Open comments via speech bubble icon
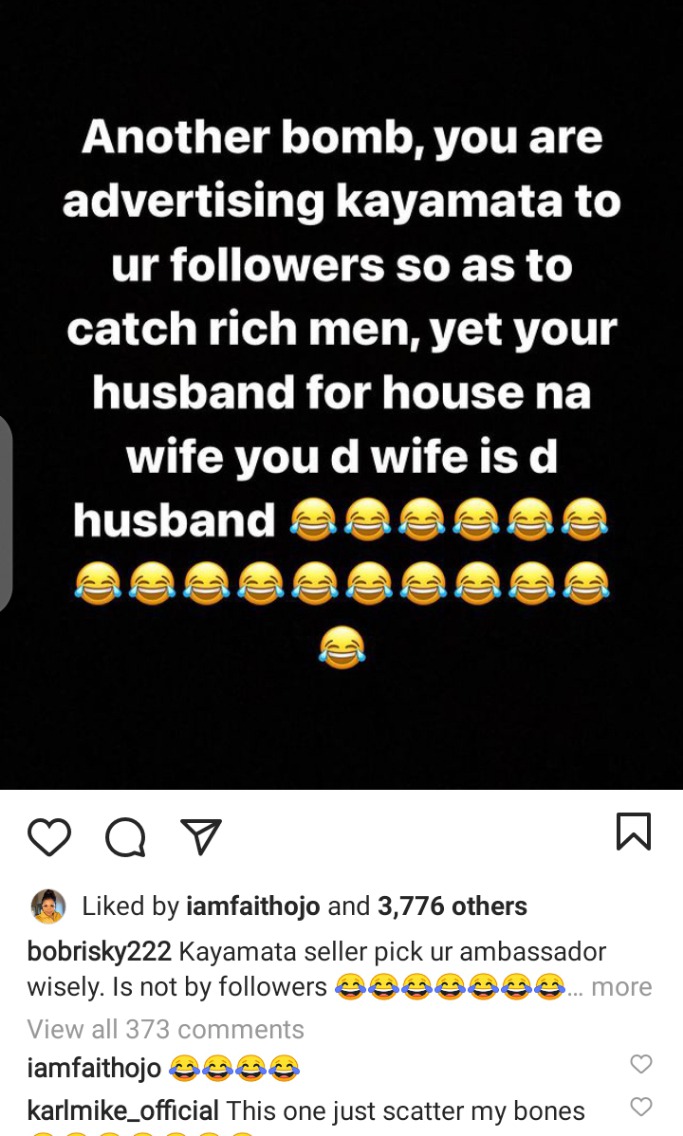The height and width of the screenshot is (1136, 683). (125, 838)
